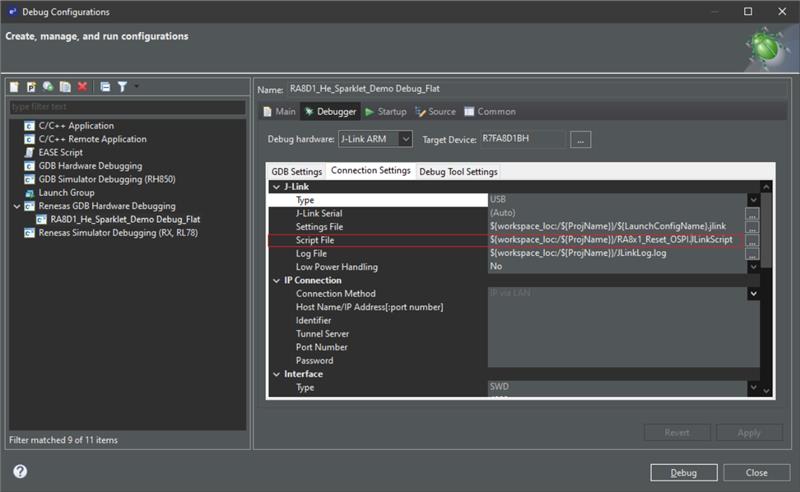This screenshot has width=800, height=492.
Task: Click the New prototype configuration icon
Action: [30, 88]
